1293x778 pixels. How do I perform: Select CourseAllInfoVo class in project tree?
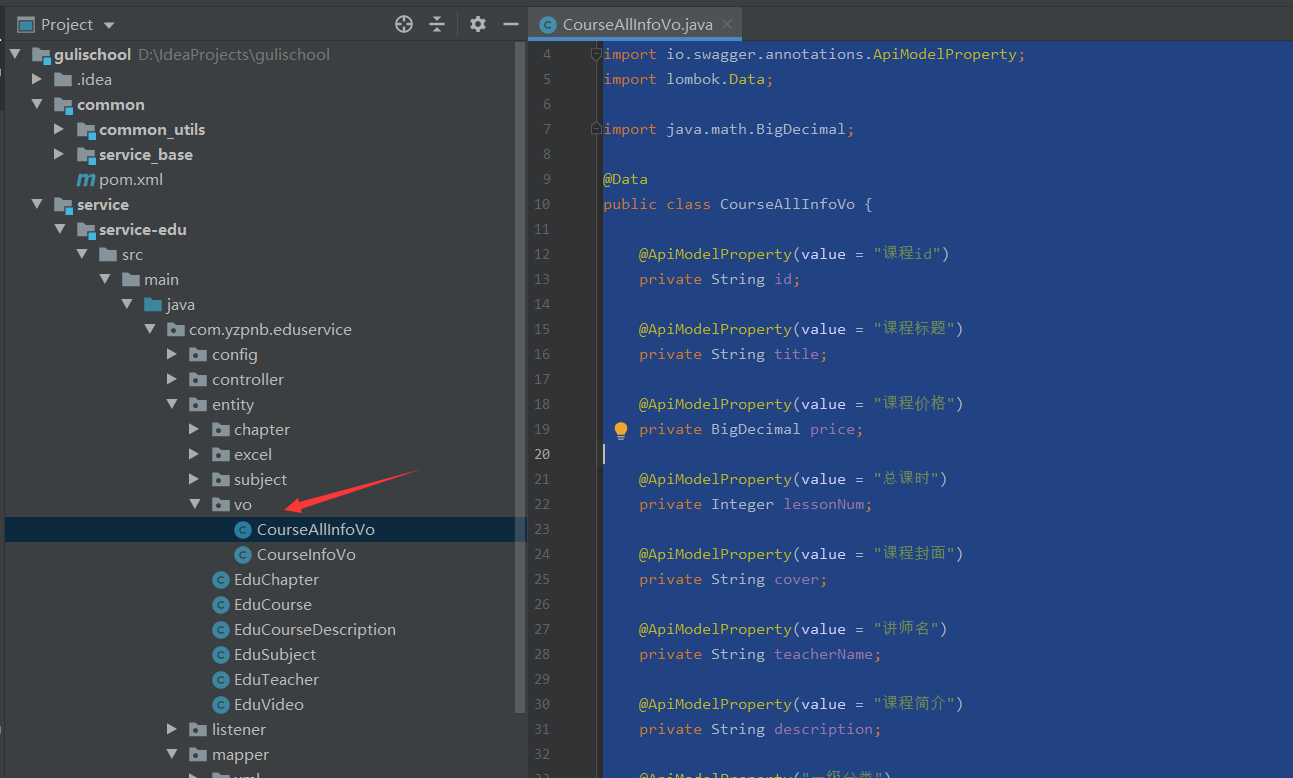pyautogui.click(x=316, y=529)
